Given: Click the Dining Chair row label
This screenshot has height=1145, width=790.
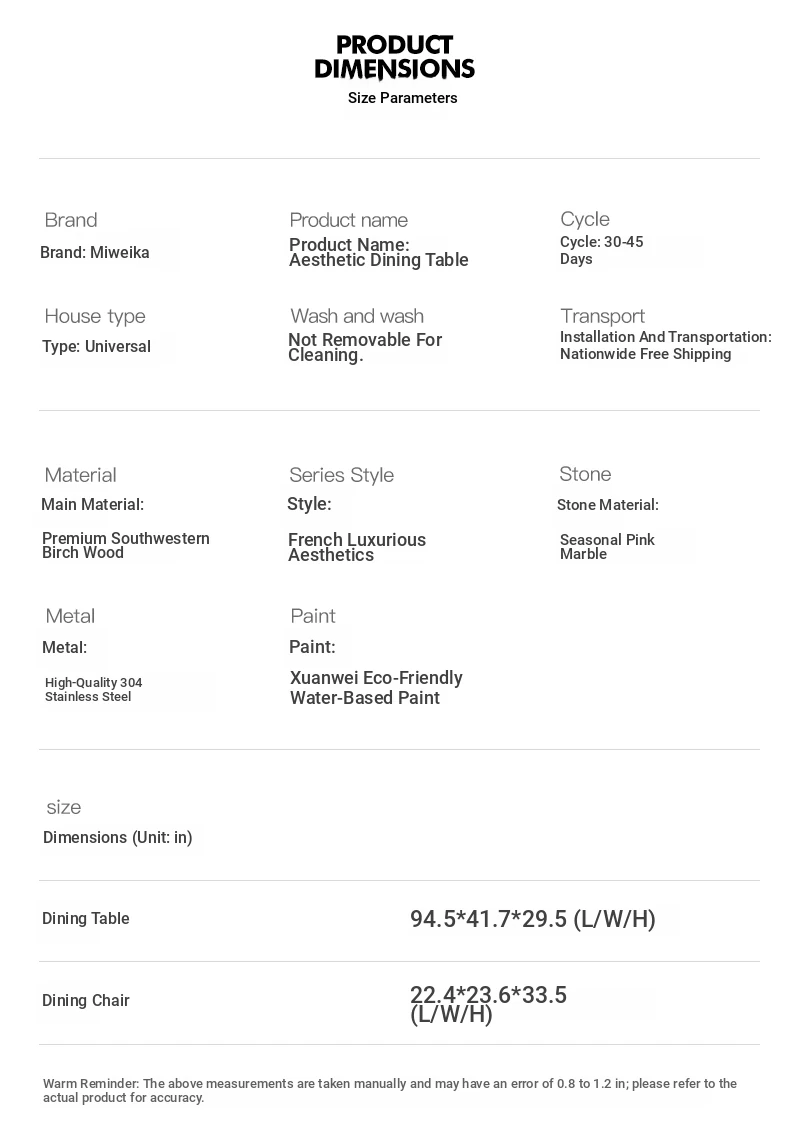Looking at the screenshot, I should (x=86, y=1001).
